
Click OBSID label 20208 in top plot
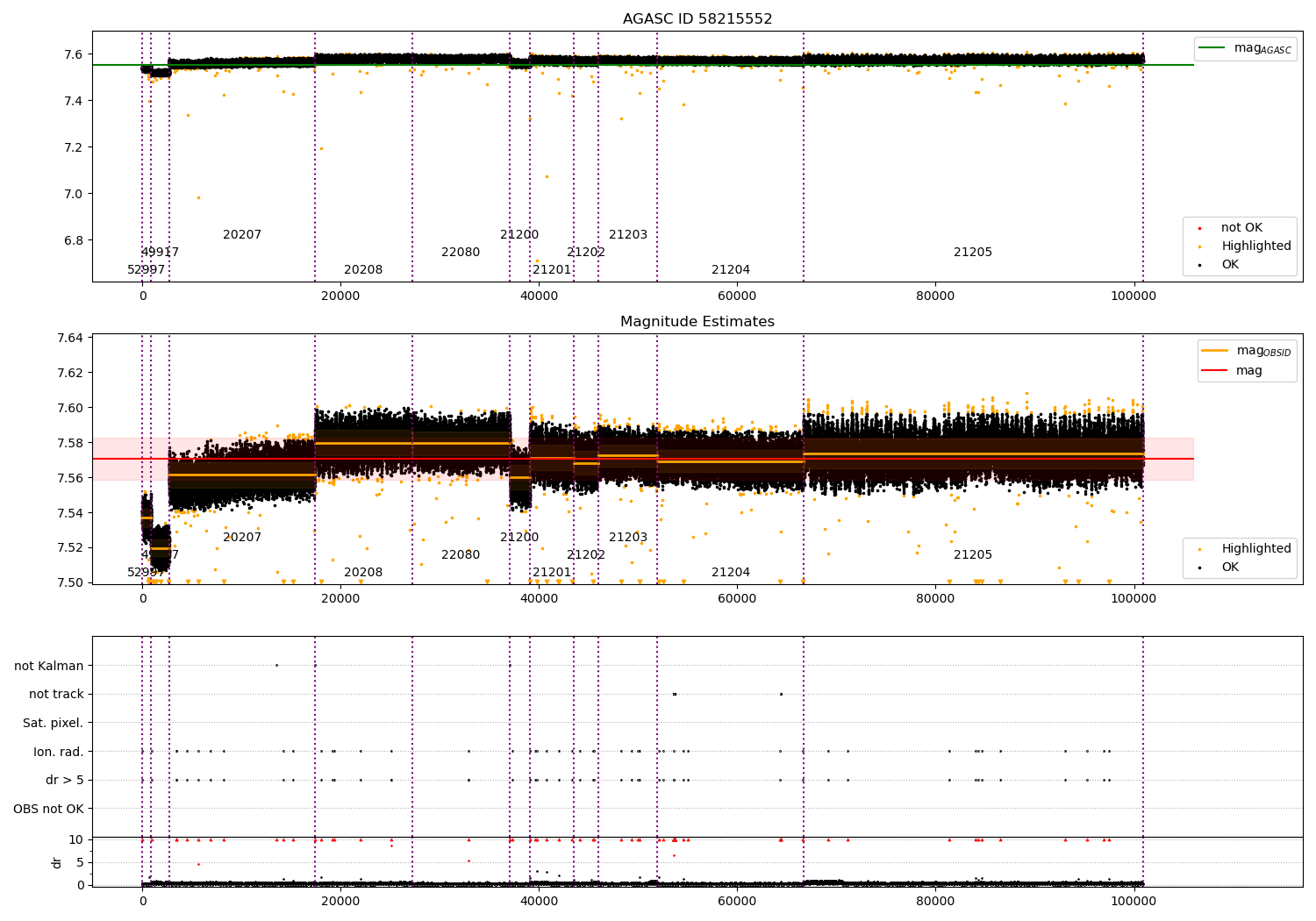coord(363,270)
